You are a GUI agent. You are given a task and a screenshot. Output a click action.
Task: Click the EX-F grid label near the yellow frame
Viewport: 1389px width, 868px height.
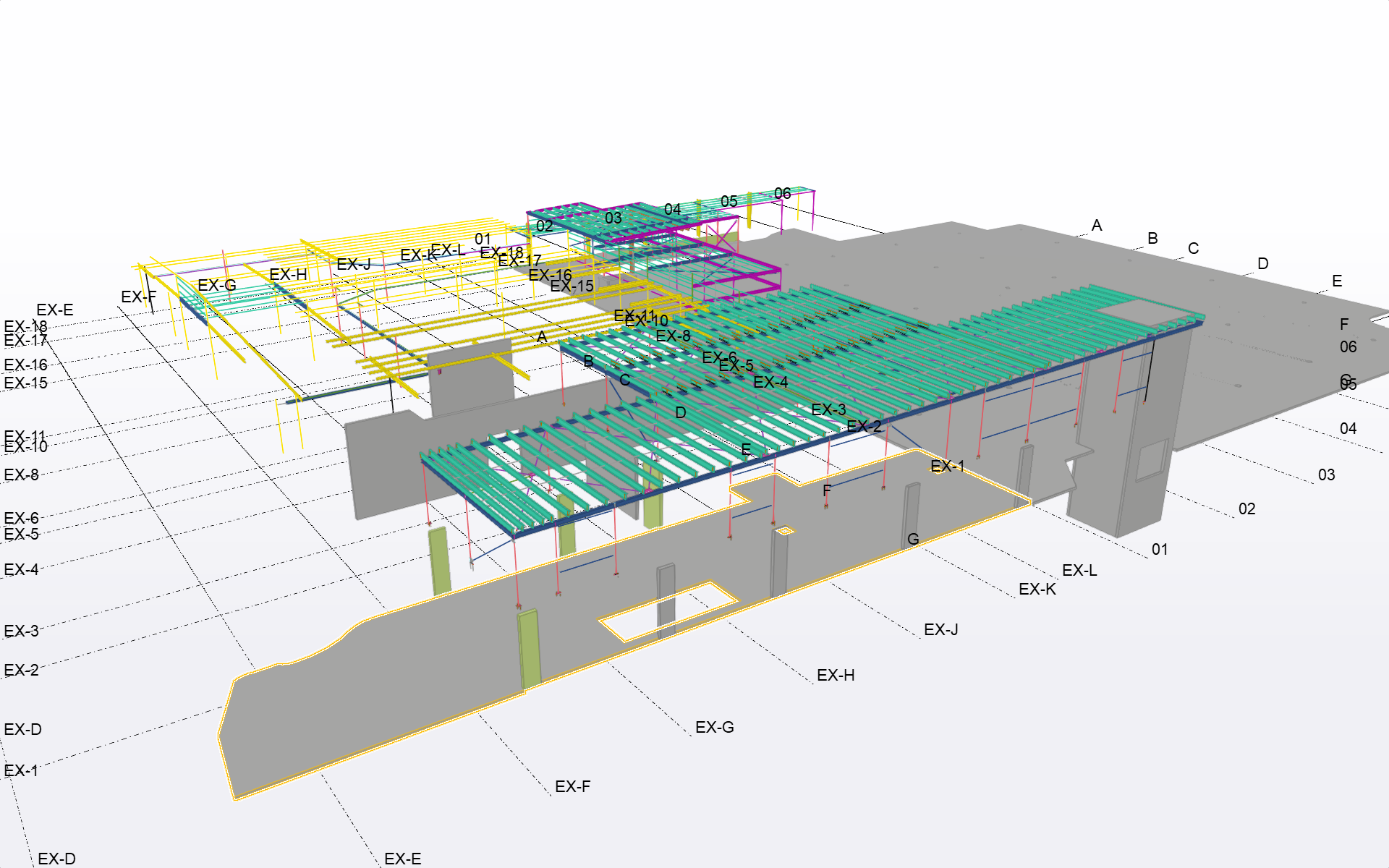click(x=140, y=297)
